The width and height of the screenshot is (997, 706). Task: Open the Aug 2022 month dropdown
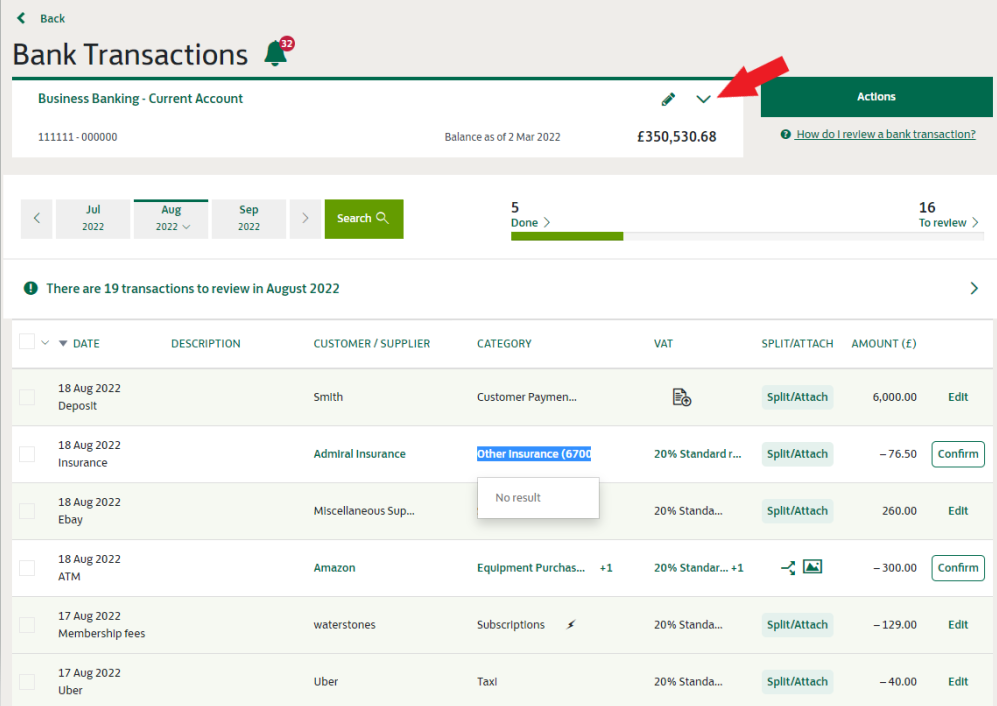pyautogui.click(x=171, y=219)
